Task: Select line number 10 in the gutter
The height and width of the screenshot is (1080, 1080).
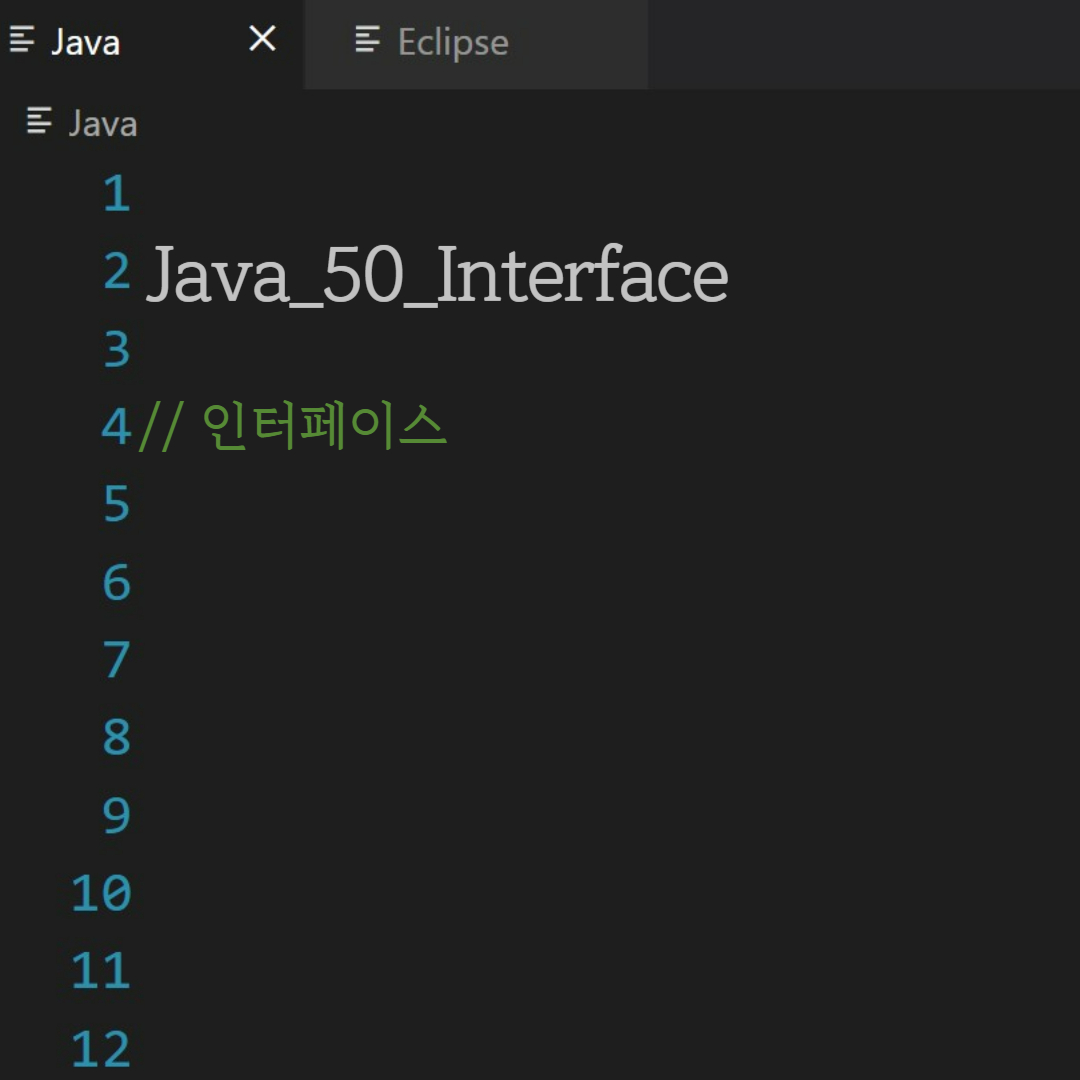Action: (x=101, y=893)
